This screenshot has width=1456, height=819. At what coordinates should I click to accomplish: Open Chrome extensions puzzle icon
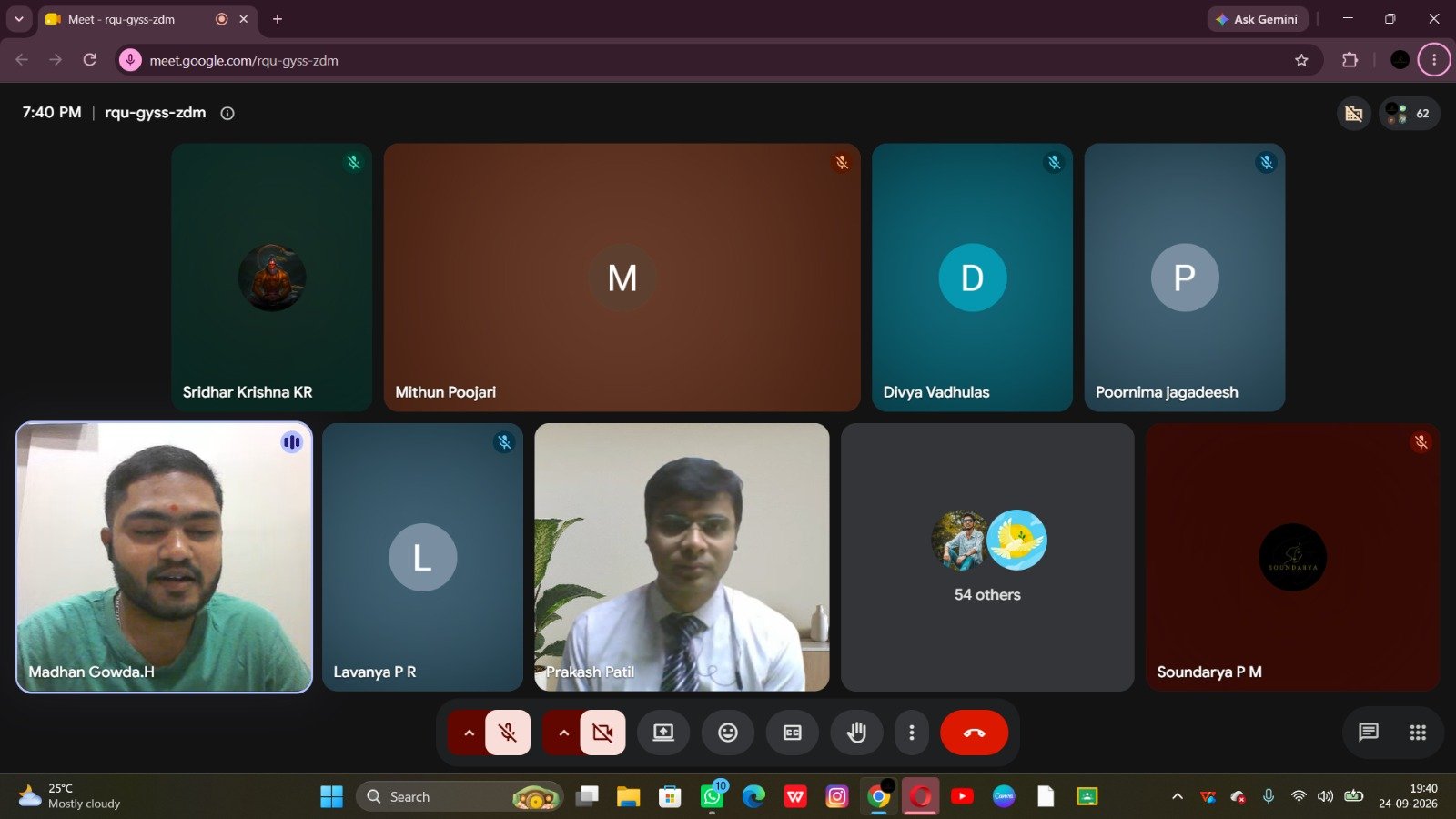click(1350, 60)
